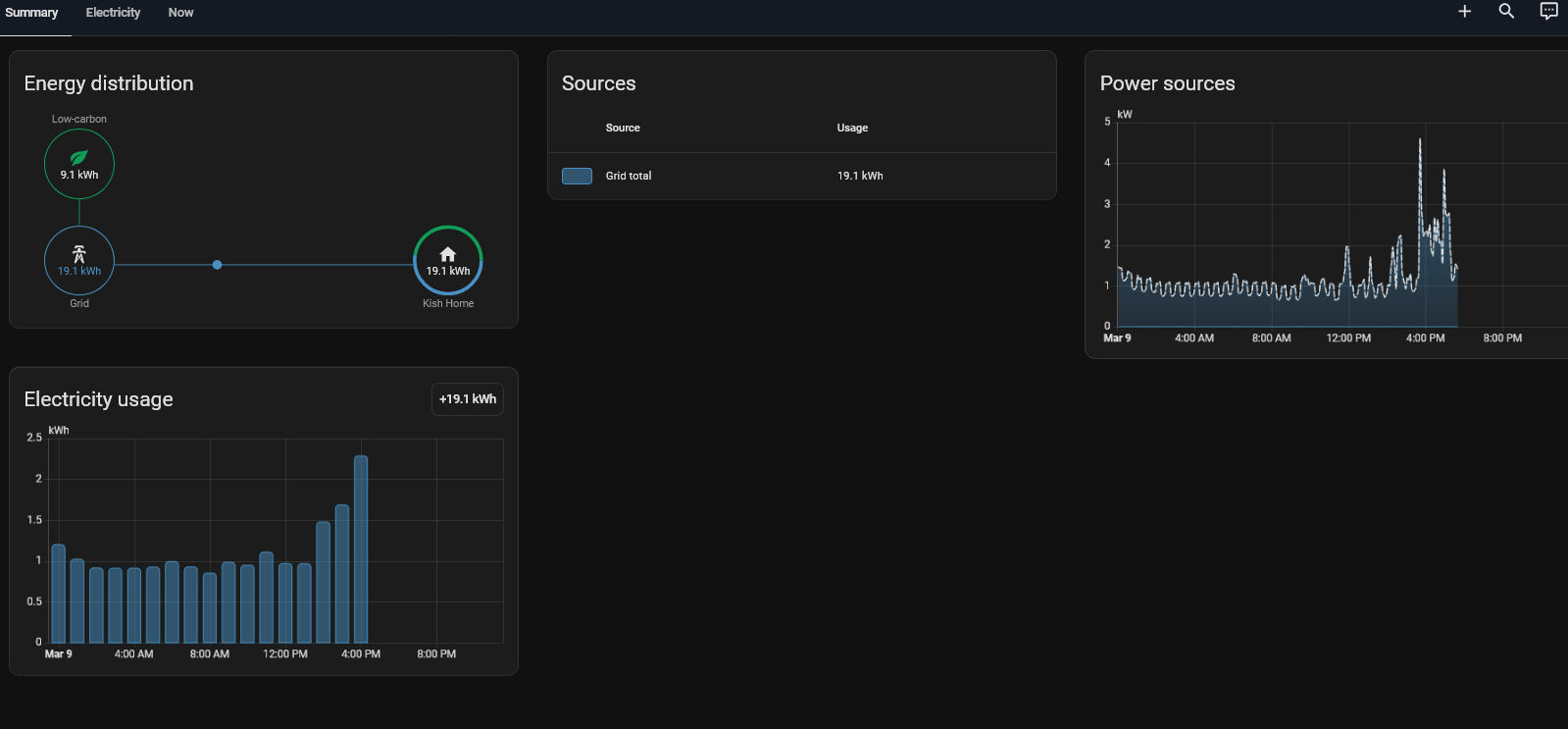Click the 19.1 kWh usage value in Sources

(x=860, y=176)
